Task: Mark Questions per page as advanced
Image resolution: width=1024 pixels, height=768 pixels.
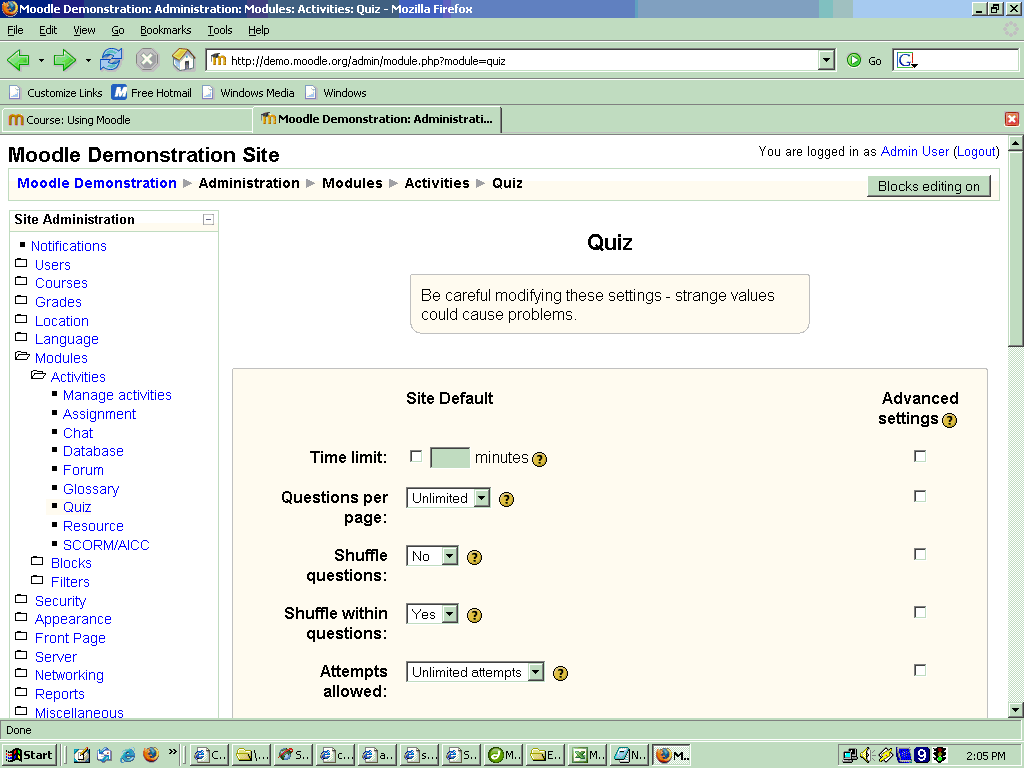Action: 920,497
